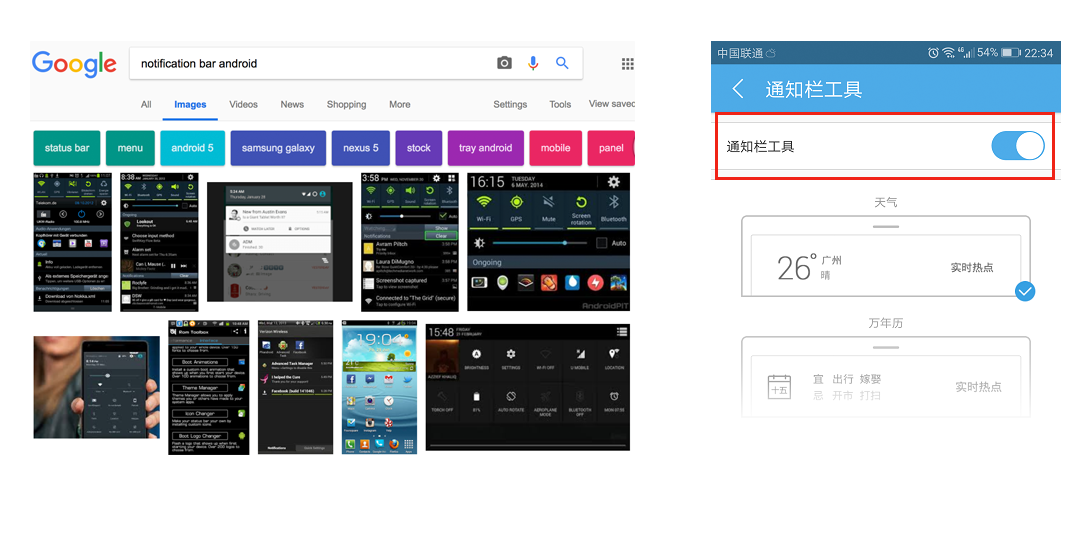Screen dimensions: 1091x536
Task: Open the Shopping tab
Action: coord(347,104)
